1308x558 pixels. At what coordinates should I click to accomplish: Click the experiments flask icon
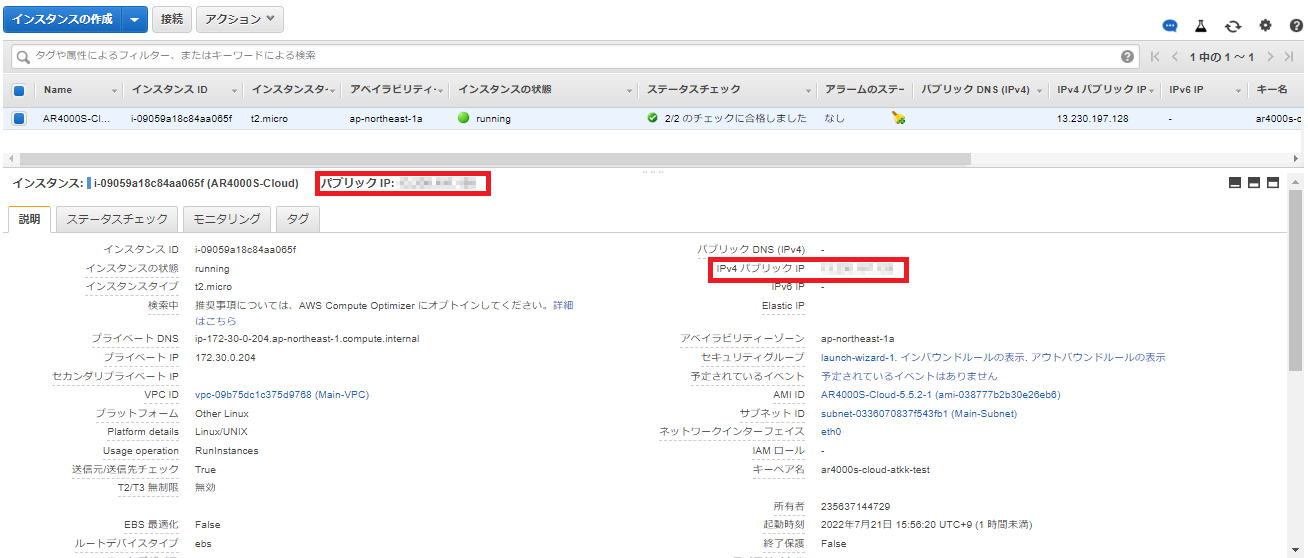click(1201, 26)
